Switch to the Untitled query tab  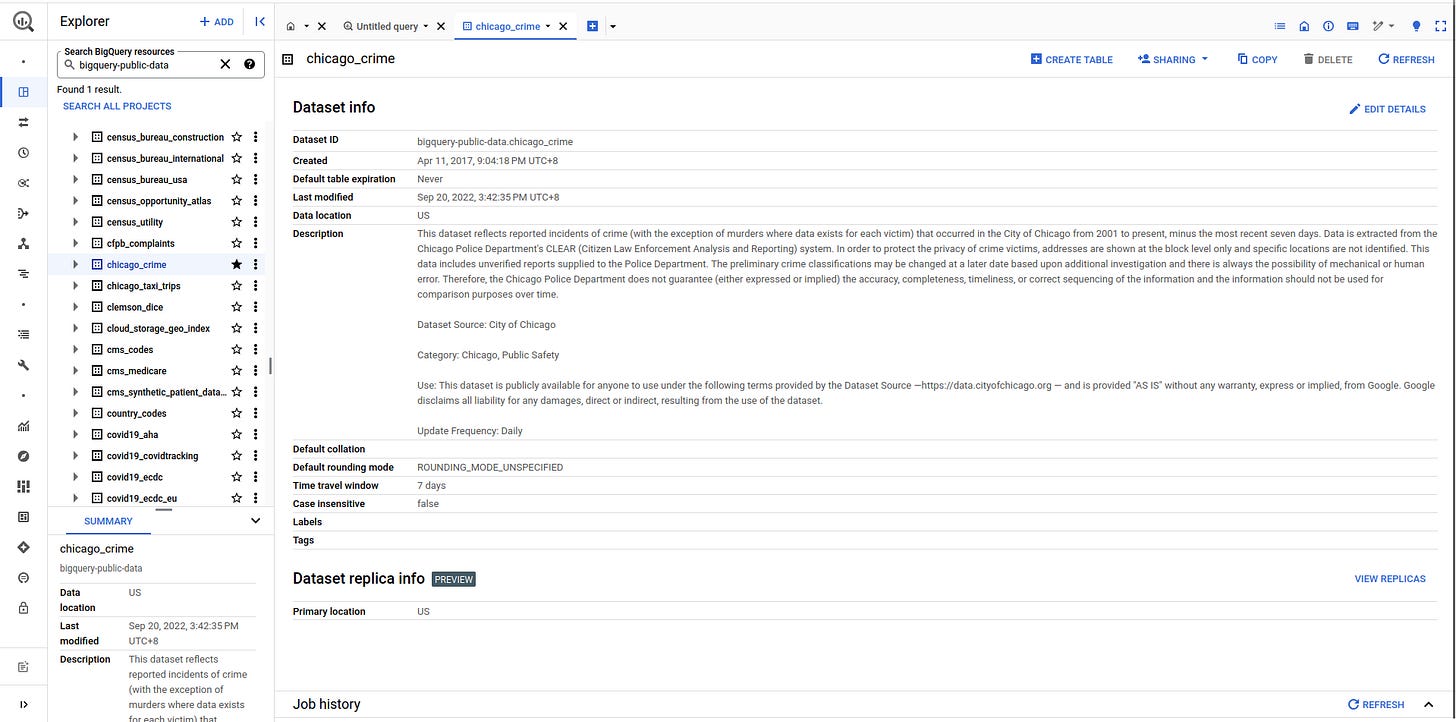(x=388, y=26)
